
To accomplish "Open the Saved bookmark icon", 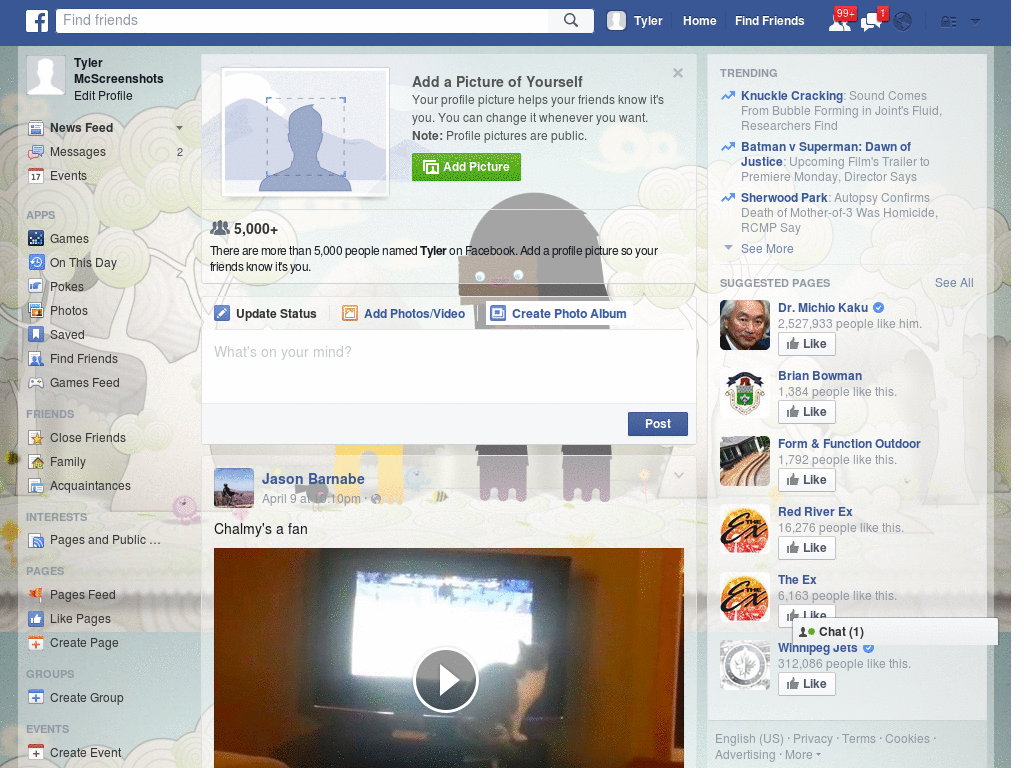I will click(x=36, y=335).
